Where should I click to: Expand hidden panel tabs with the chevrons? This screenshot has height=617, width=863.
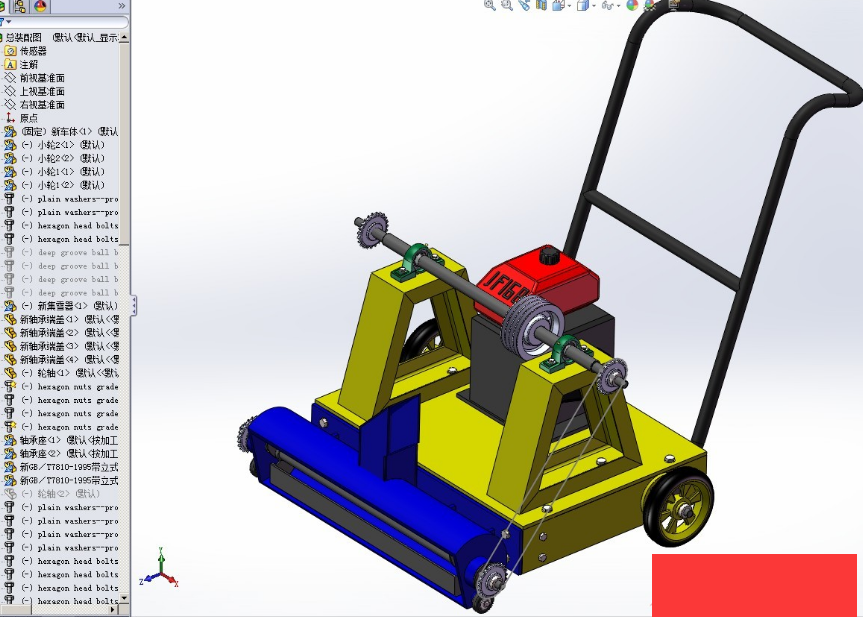coord(122,6)
